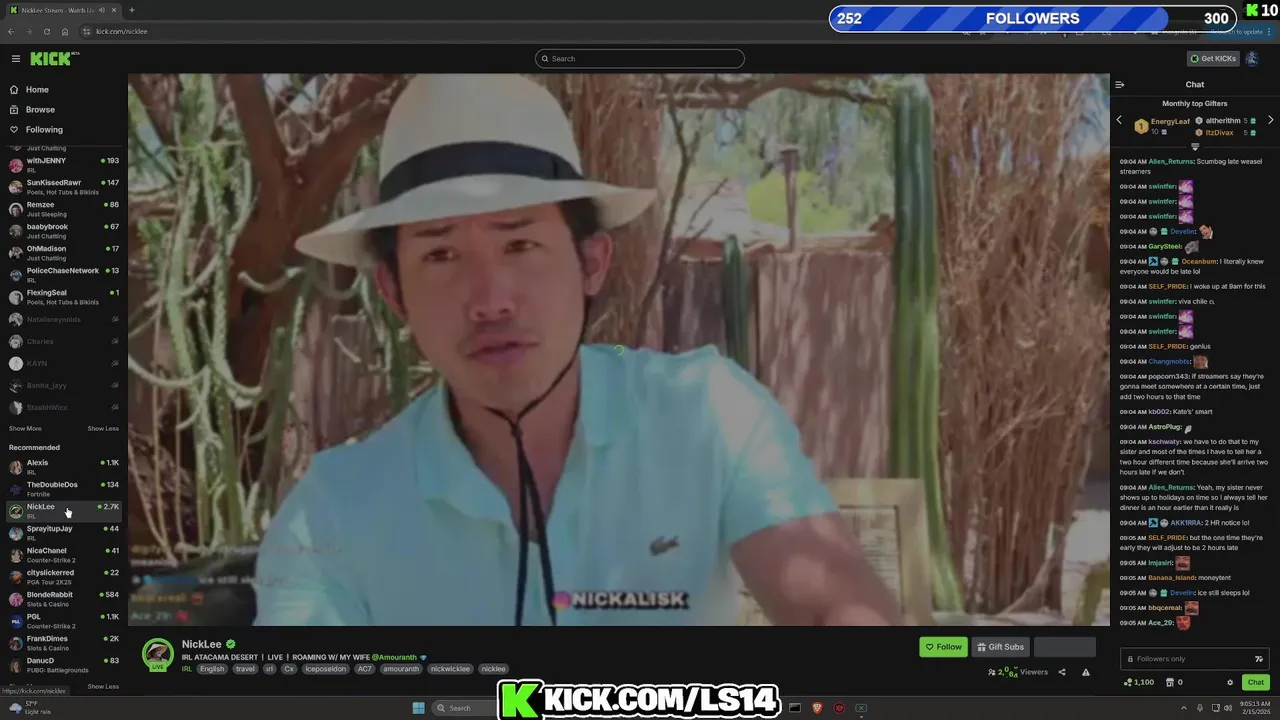Reload the browser page

[x=46, y=32]
